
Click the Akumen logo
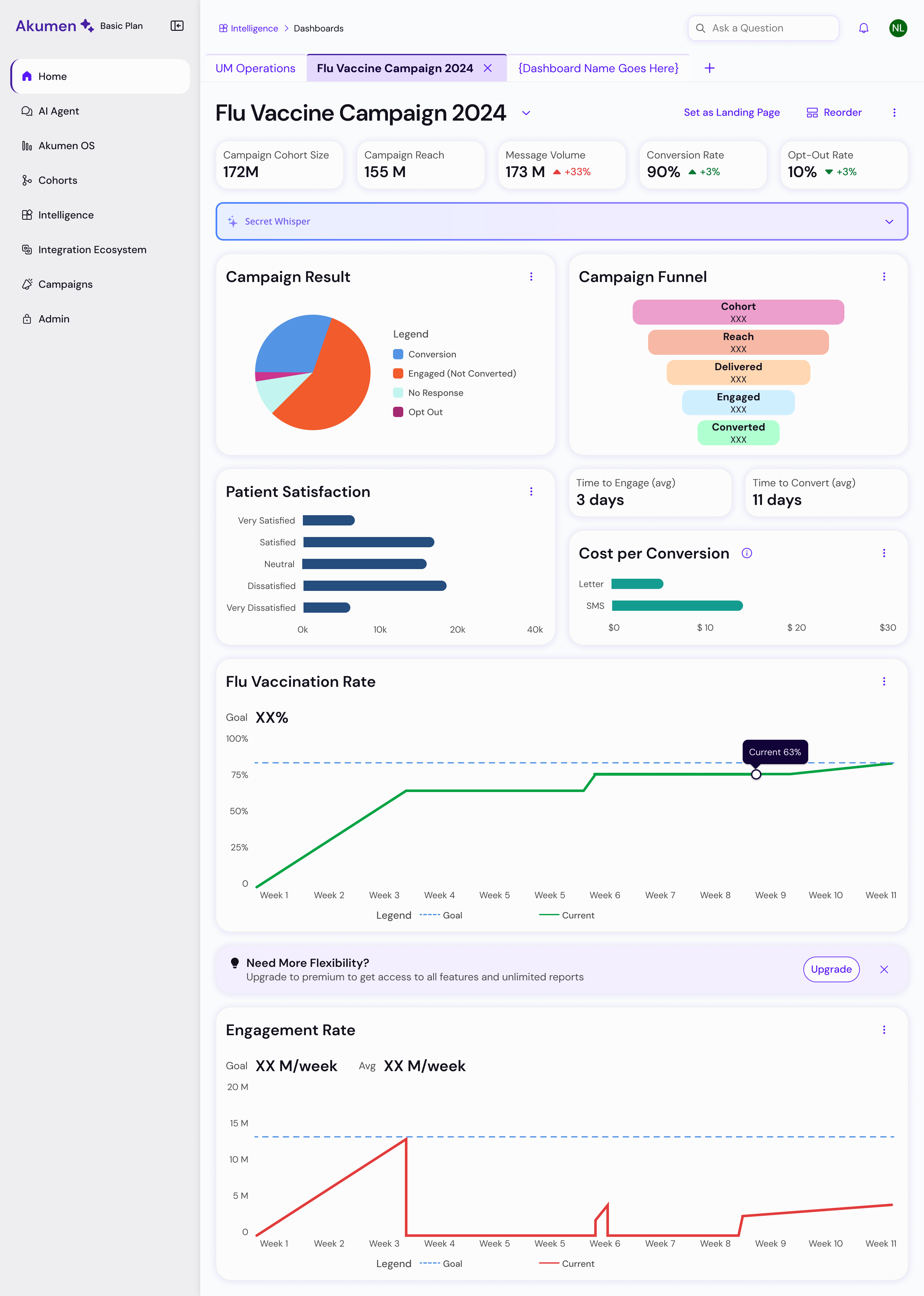(55, 26)
